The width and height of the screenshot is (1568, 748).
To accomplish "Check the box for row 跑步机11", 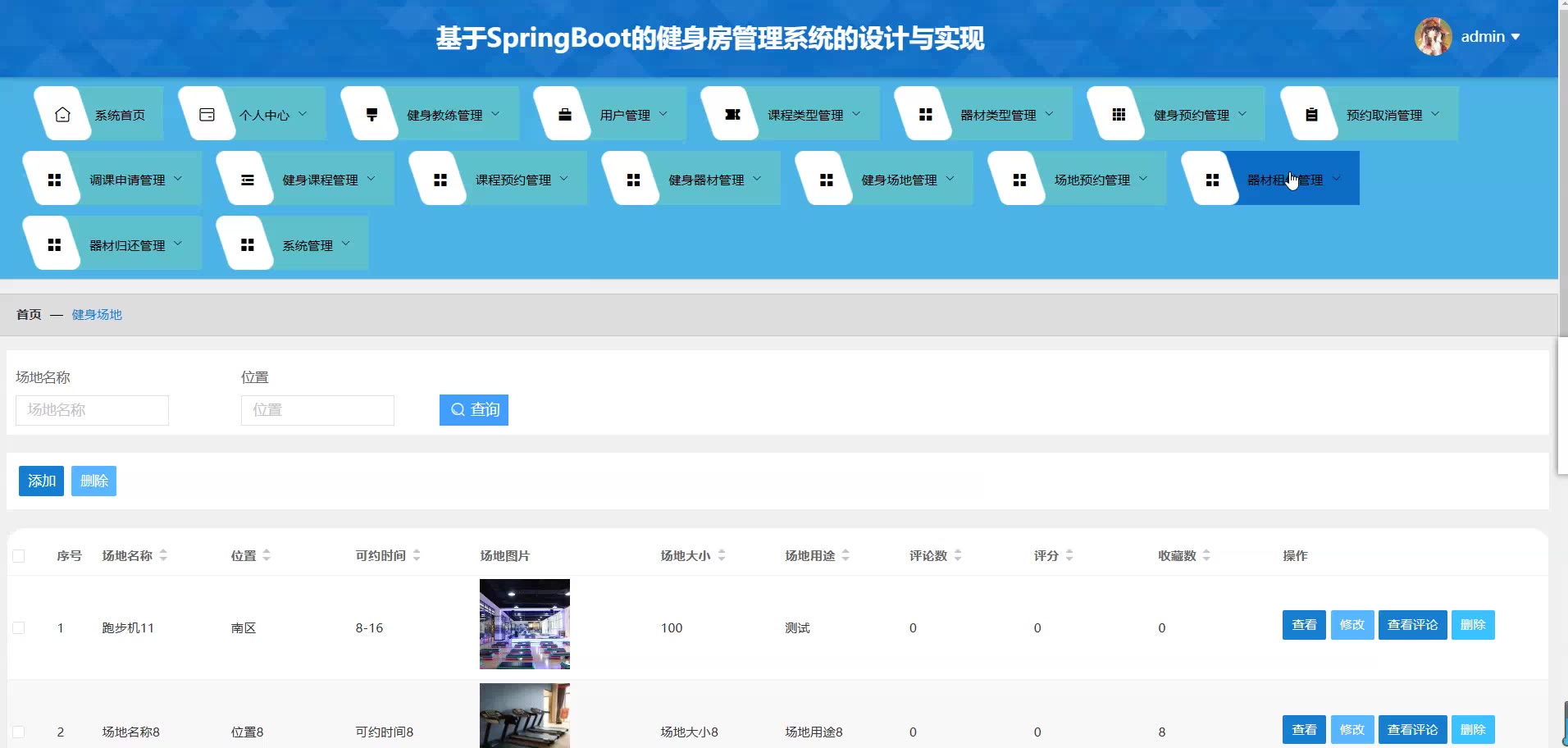I will click(19, 627).
